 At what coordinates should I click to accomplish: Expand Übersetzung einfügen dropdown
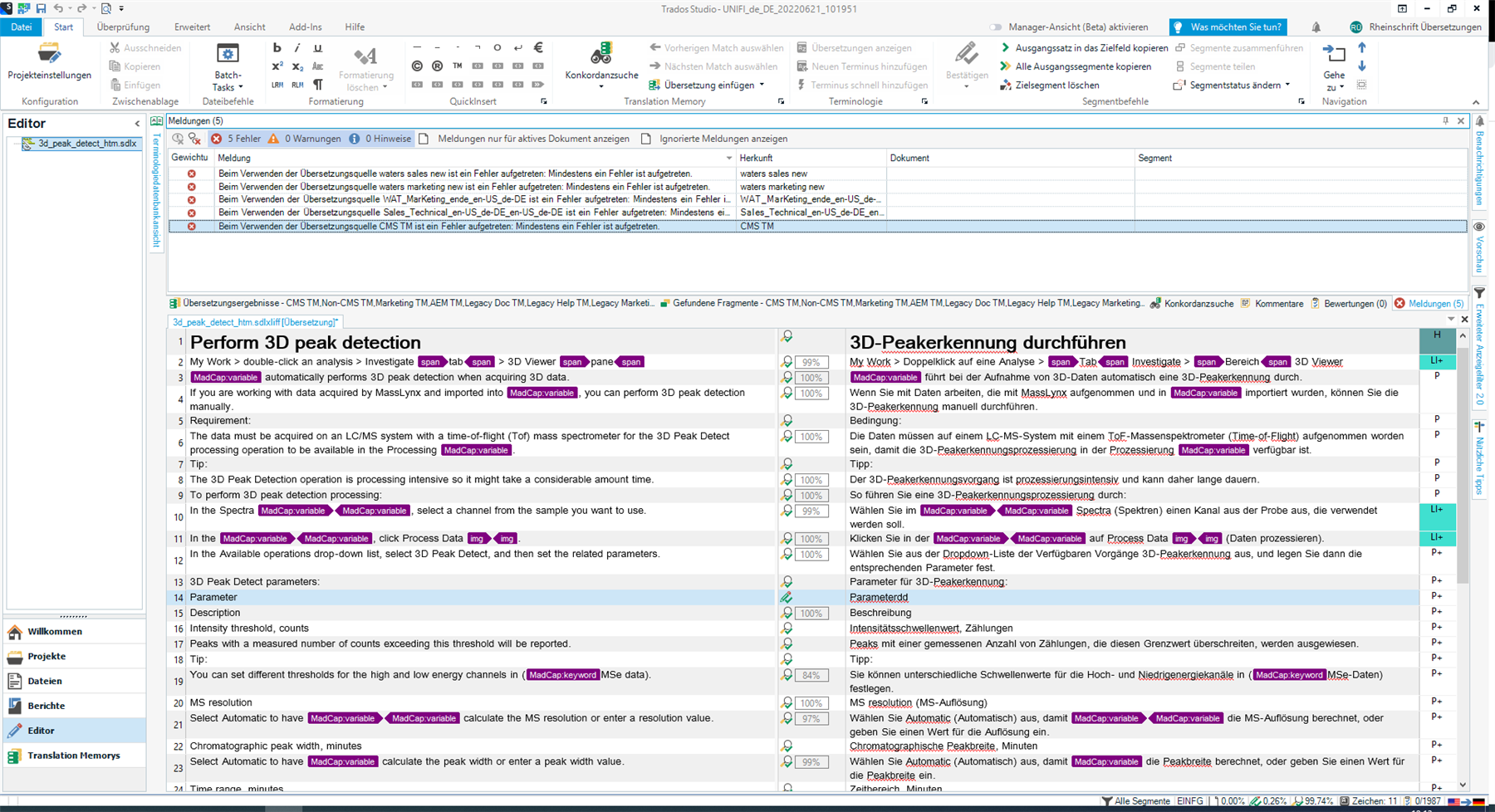pos(762,85)
